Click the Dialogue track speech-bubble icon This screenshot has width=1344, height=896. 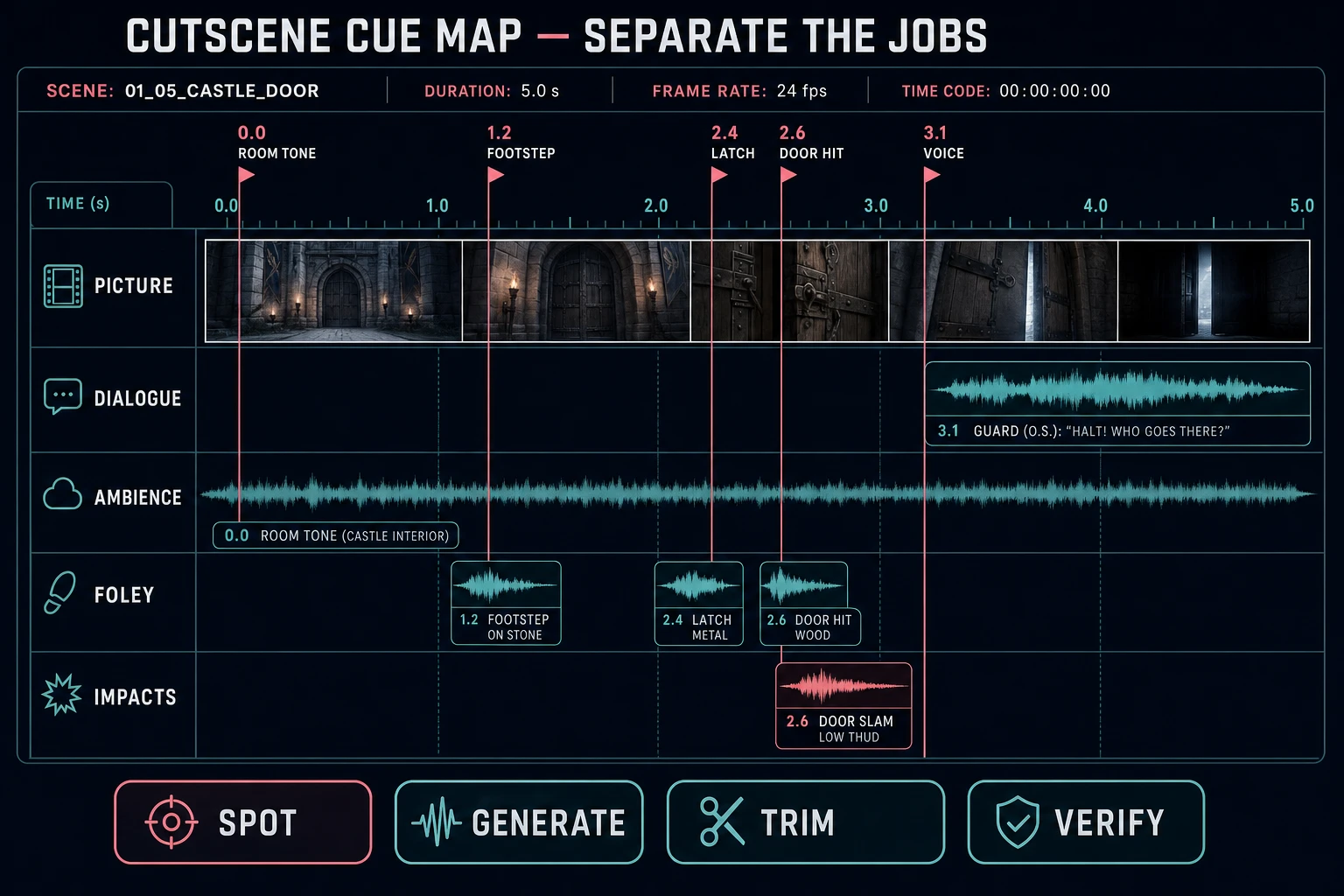pos(63,396)
